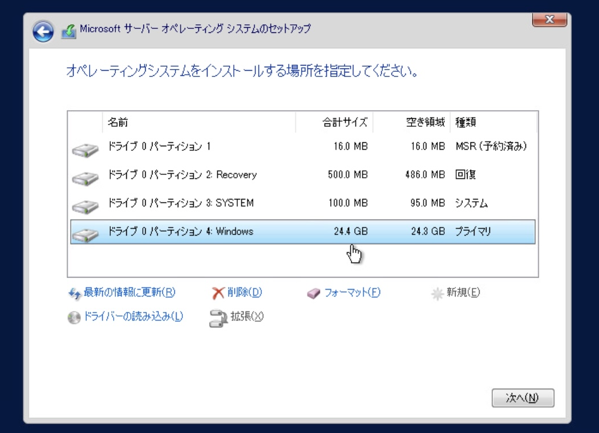Click drive icon of SYSTEM partition row
The width and height of the screenshot is (599, 433).
(85, 206)
